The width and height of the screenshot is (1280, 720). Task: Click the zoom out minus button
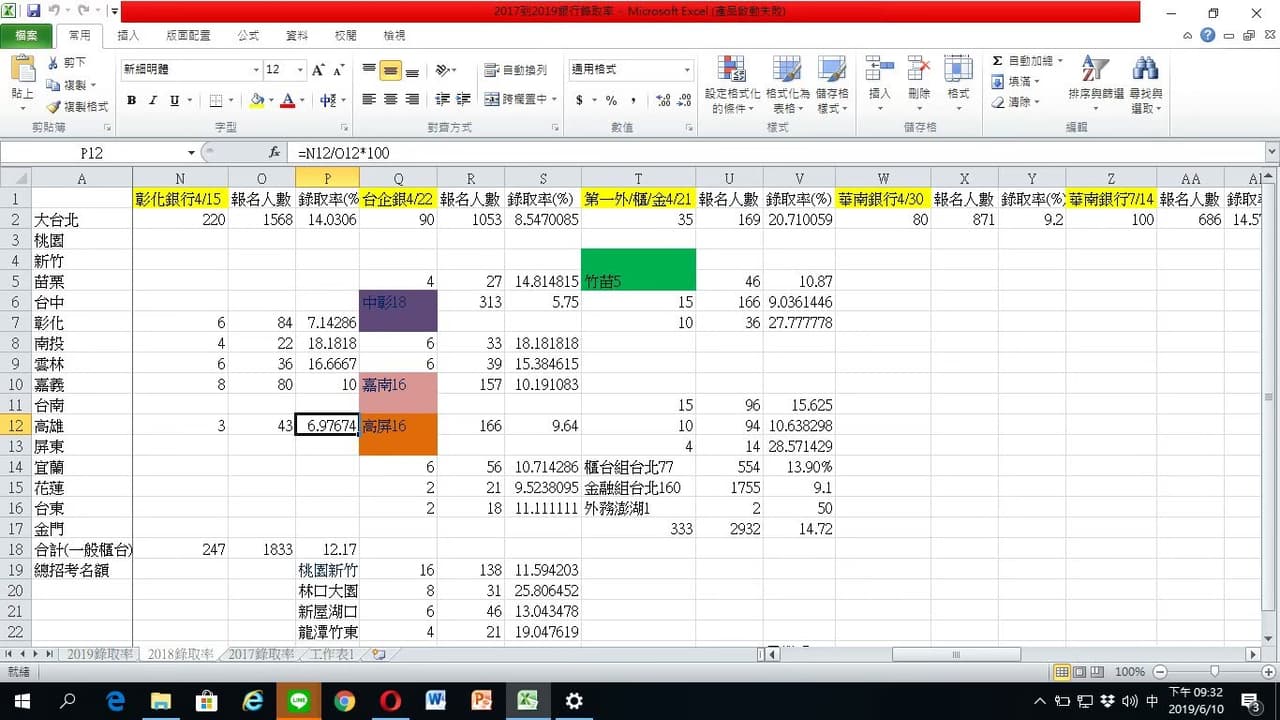coord(1160,672)
